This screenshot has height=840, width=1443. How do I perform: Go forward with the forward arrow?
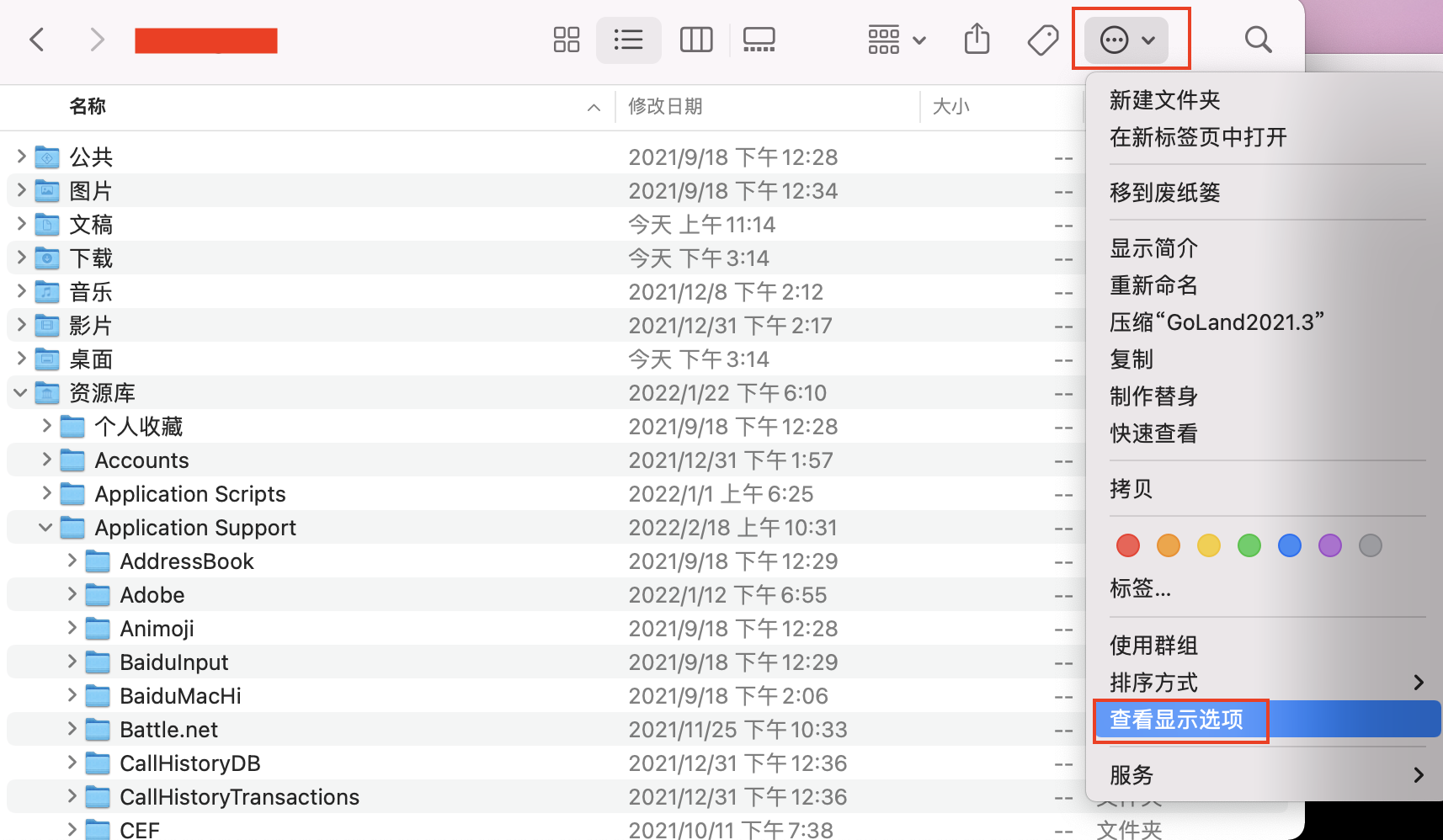(98, 40)
